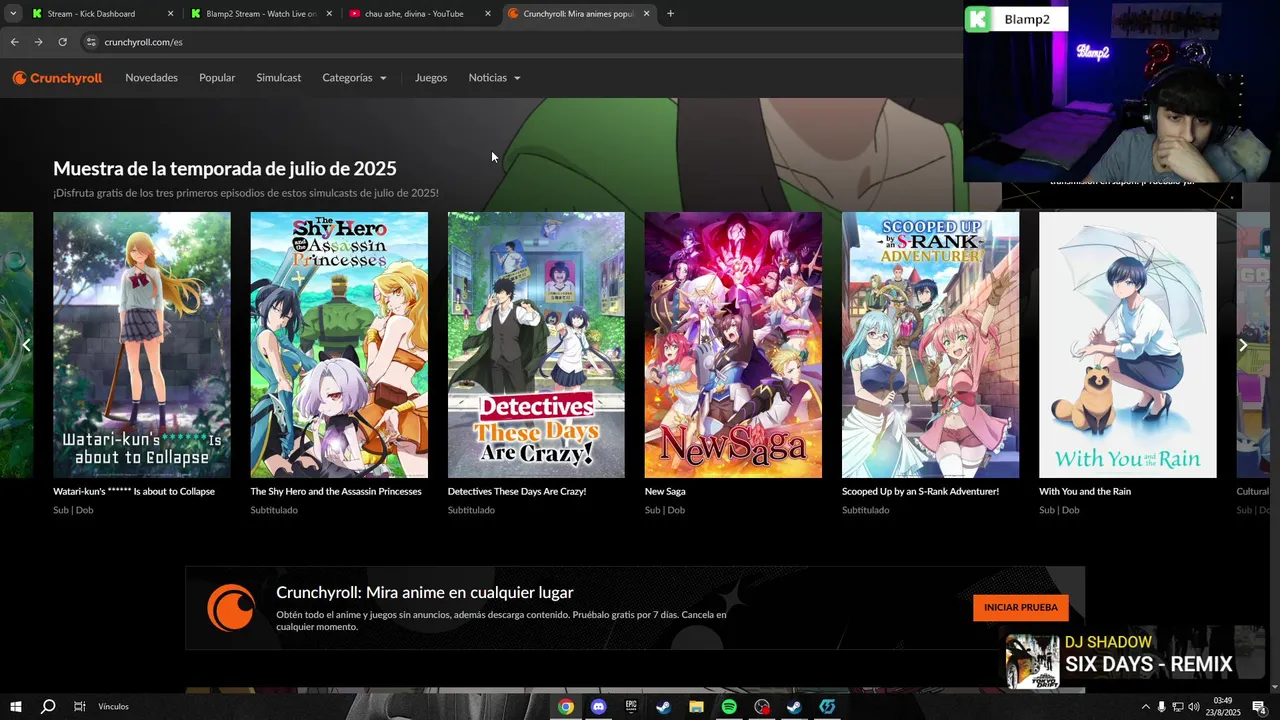
Task: Open the site information icon beside the URL
Action: (91, 42)
